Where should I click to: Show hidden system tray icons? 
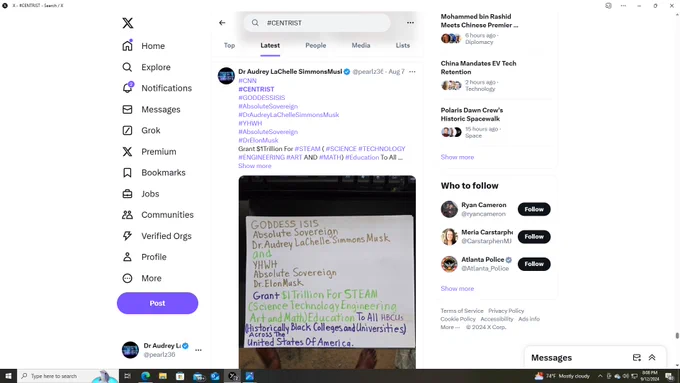coord(600,376)
